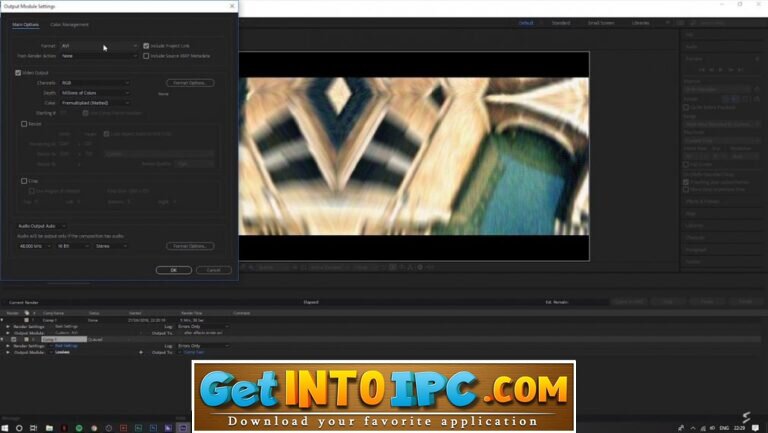Open File Explorer from the taskbar
Viewport: 768px width, 433px height.
(49, 428)
